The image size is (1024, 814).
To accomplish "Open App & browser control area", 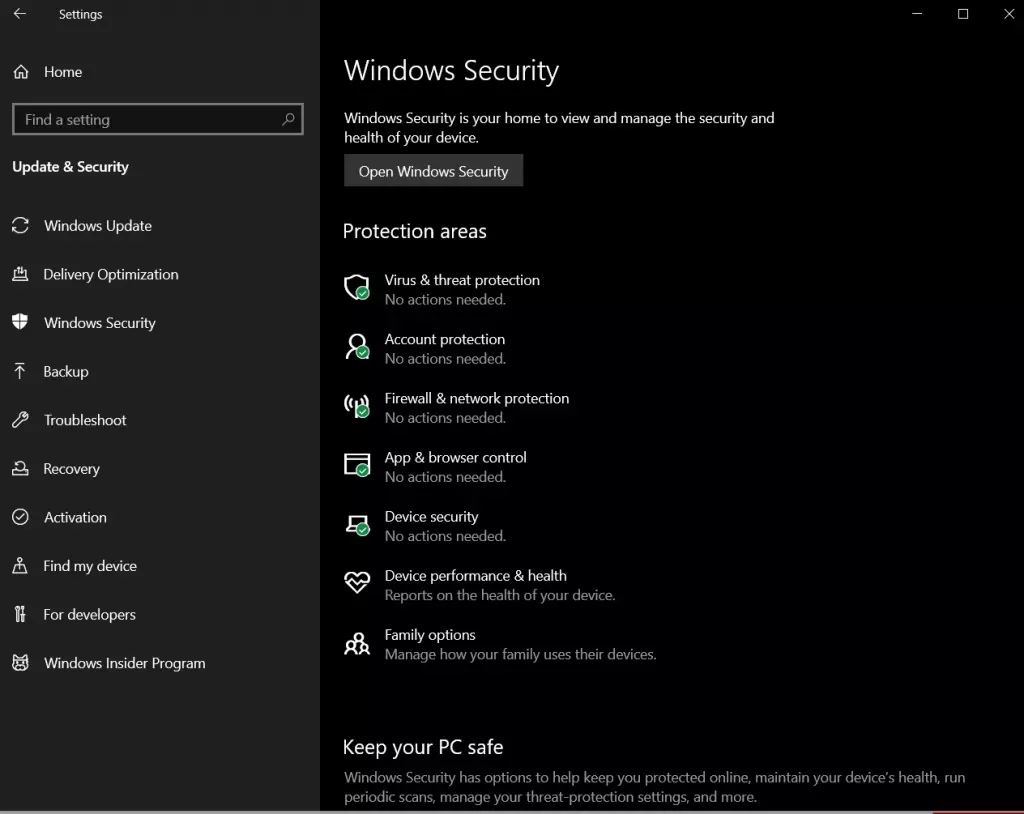I will coord(455,457).
